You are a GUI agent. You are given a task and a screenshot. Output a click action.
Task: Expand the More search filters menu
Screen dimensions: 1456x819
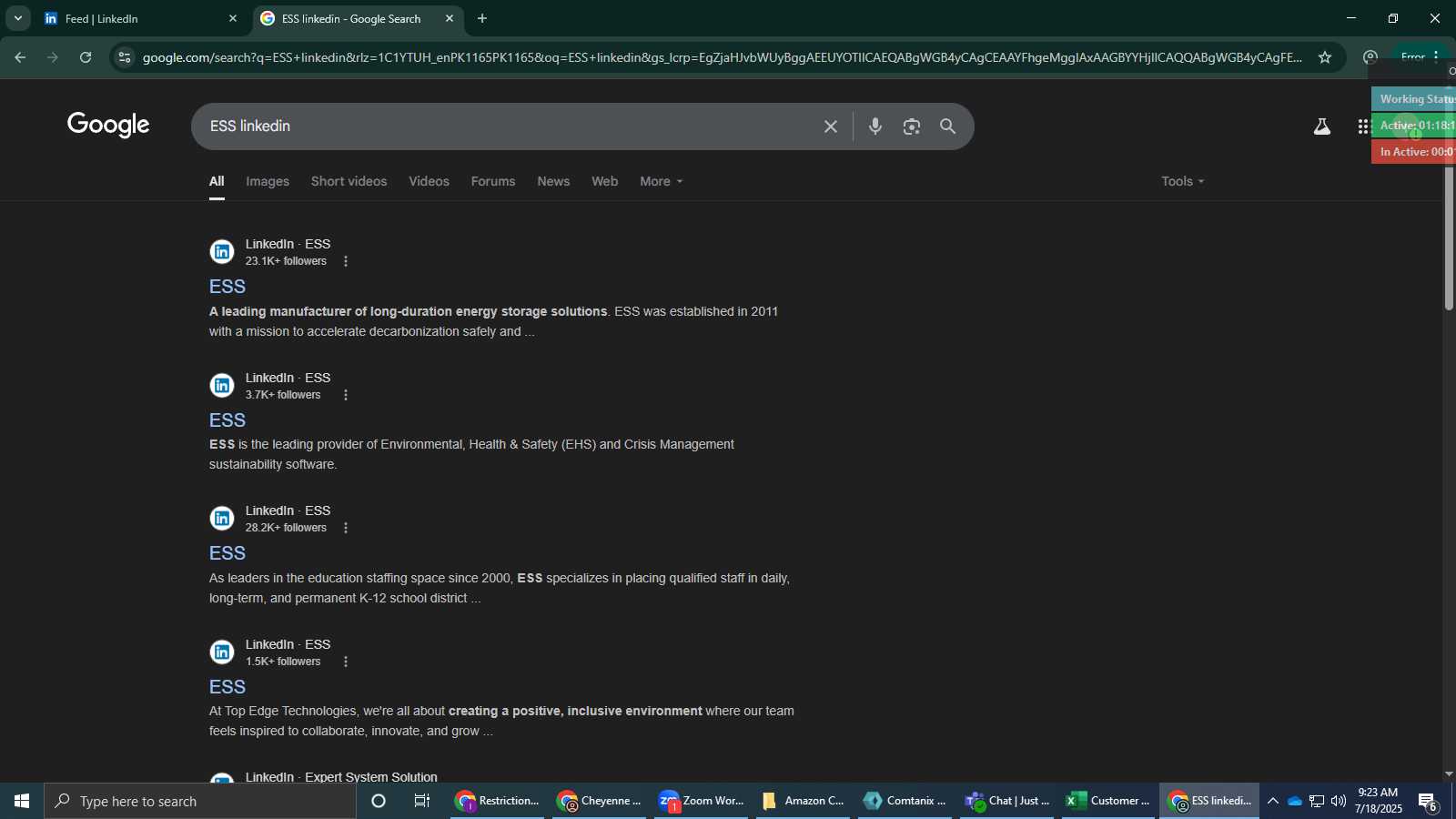pos(661,181)
